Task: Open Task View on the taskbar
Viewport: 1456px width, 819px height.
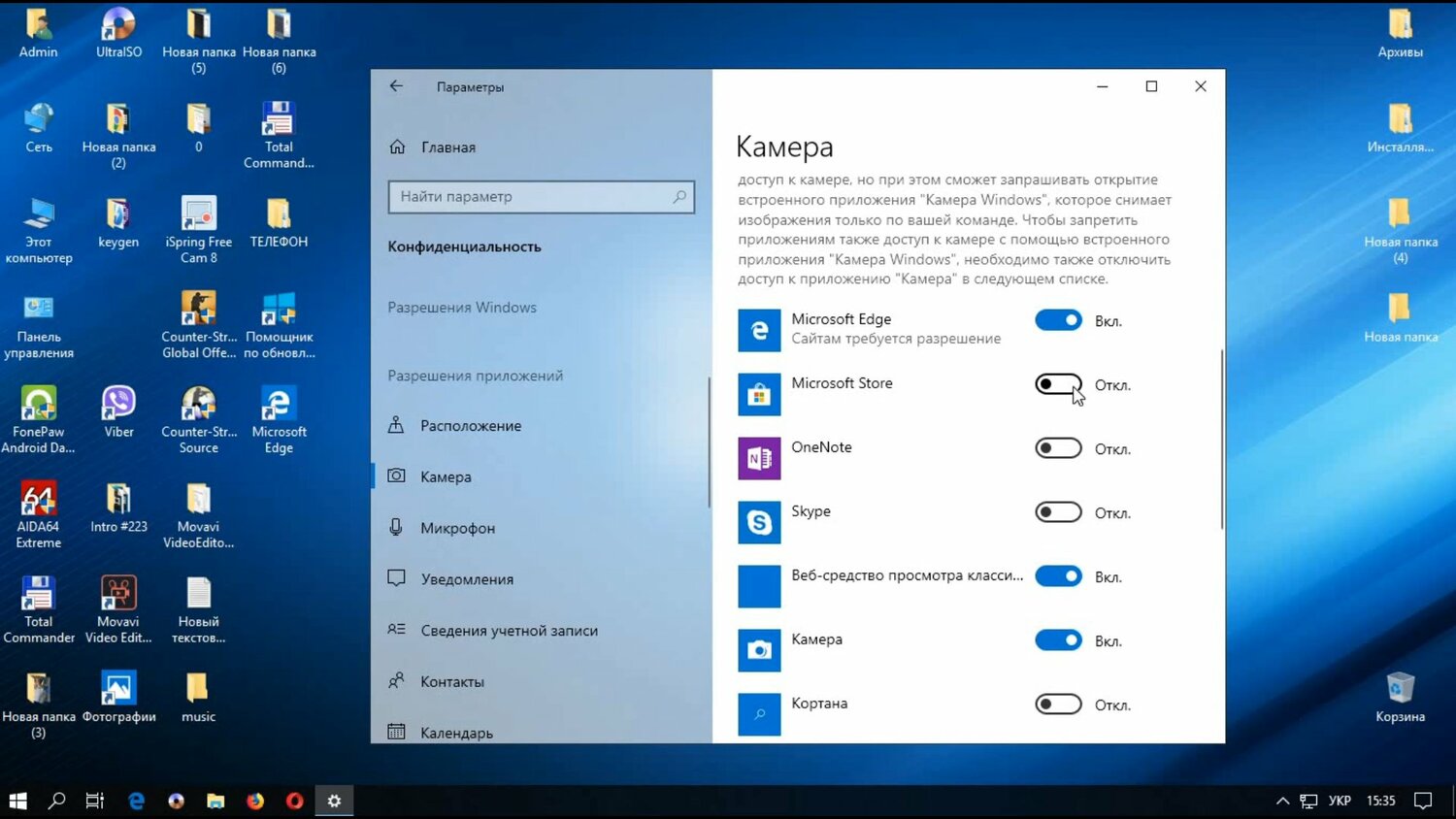Action: point(95,801)
